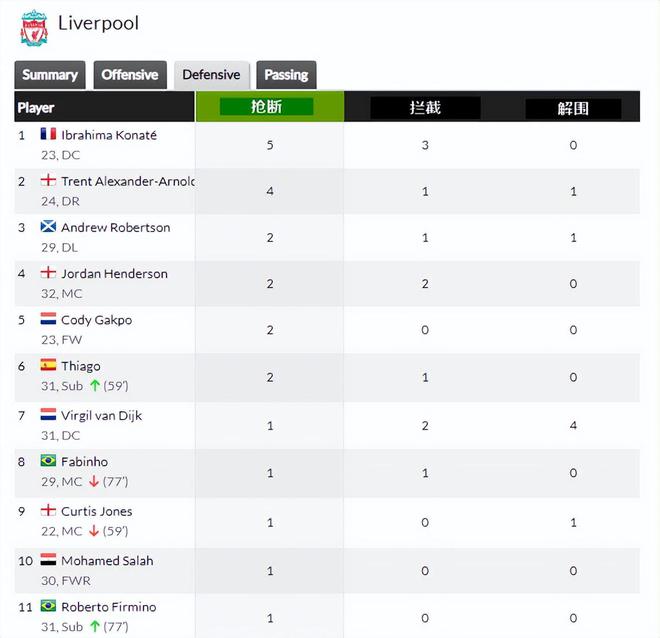Viewport: 660px width, 638px height.
Task: Open Trent Alexander-Arnold's player link
Action: [127, 181]
